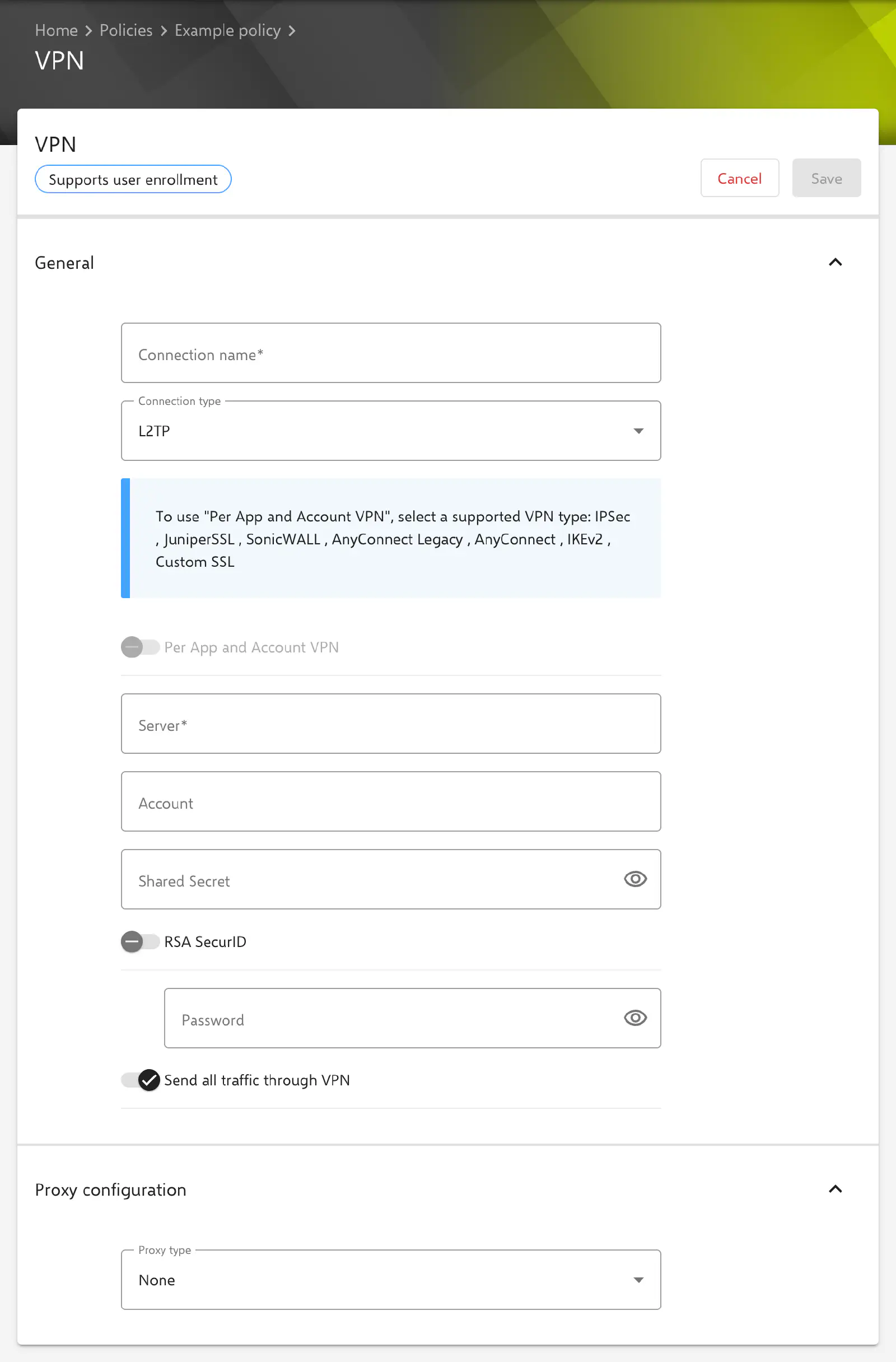896x1362 pixels.
Task: Toggle Per App and Account VPN switch
Action: [140, 647]
